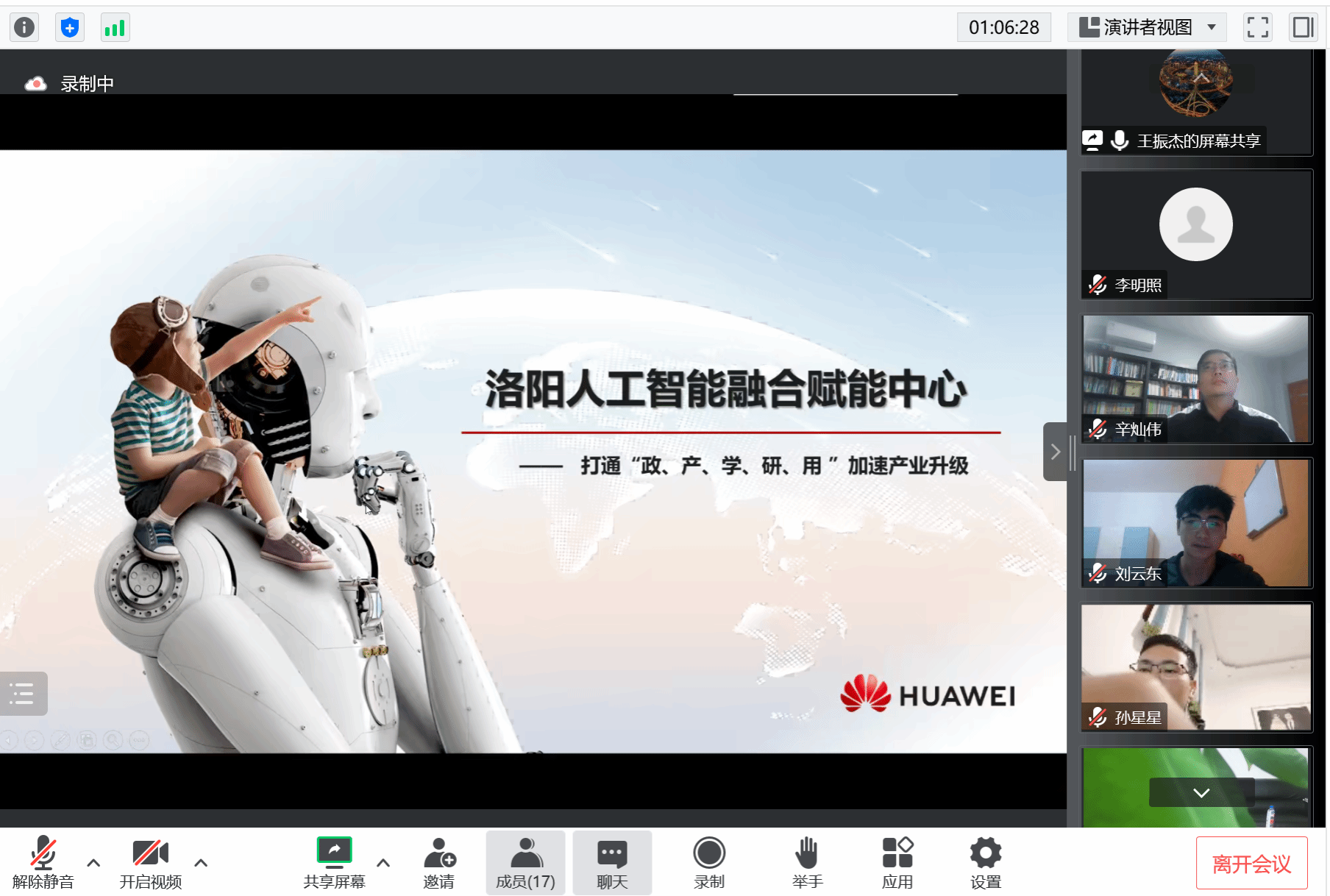Viewport: 1330px width, 896px height.
Task: Click the slide outline list icon
Action: 23,693
